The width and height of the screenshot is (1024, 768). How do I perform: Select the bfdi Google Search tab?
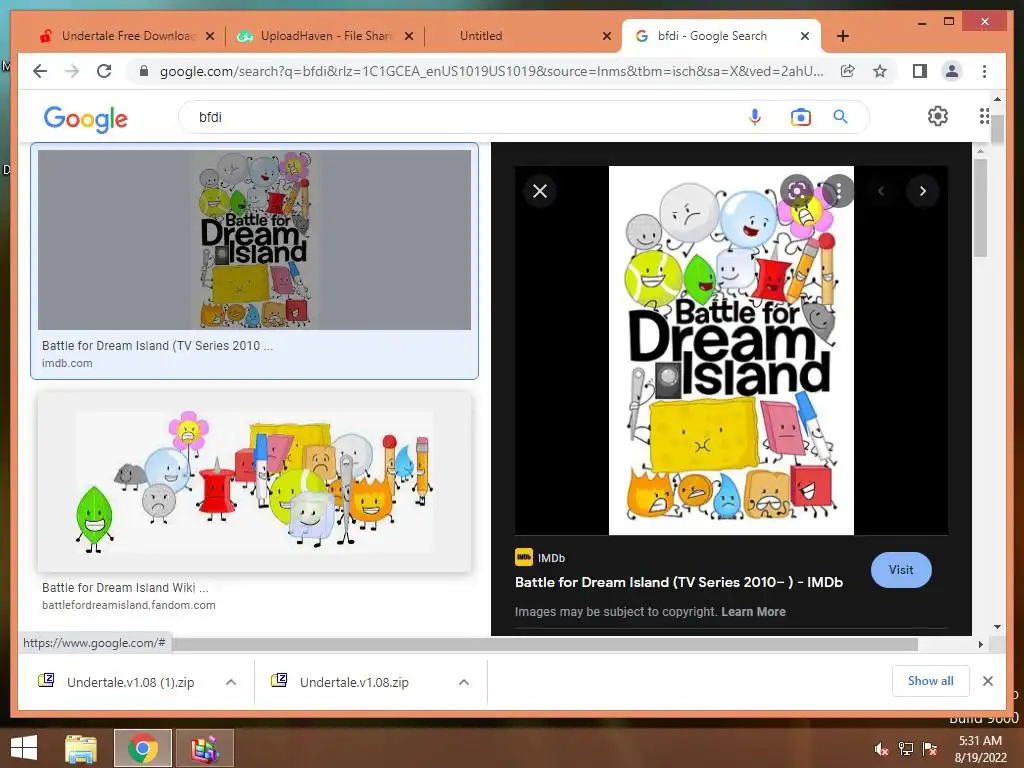click(712, 36)
